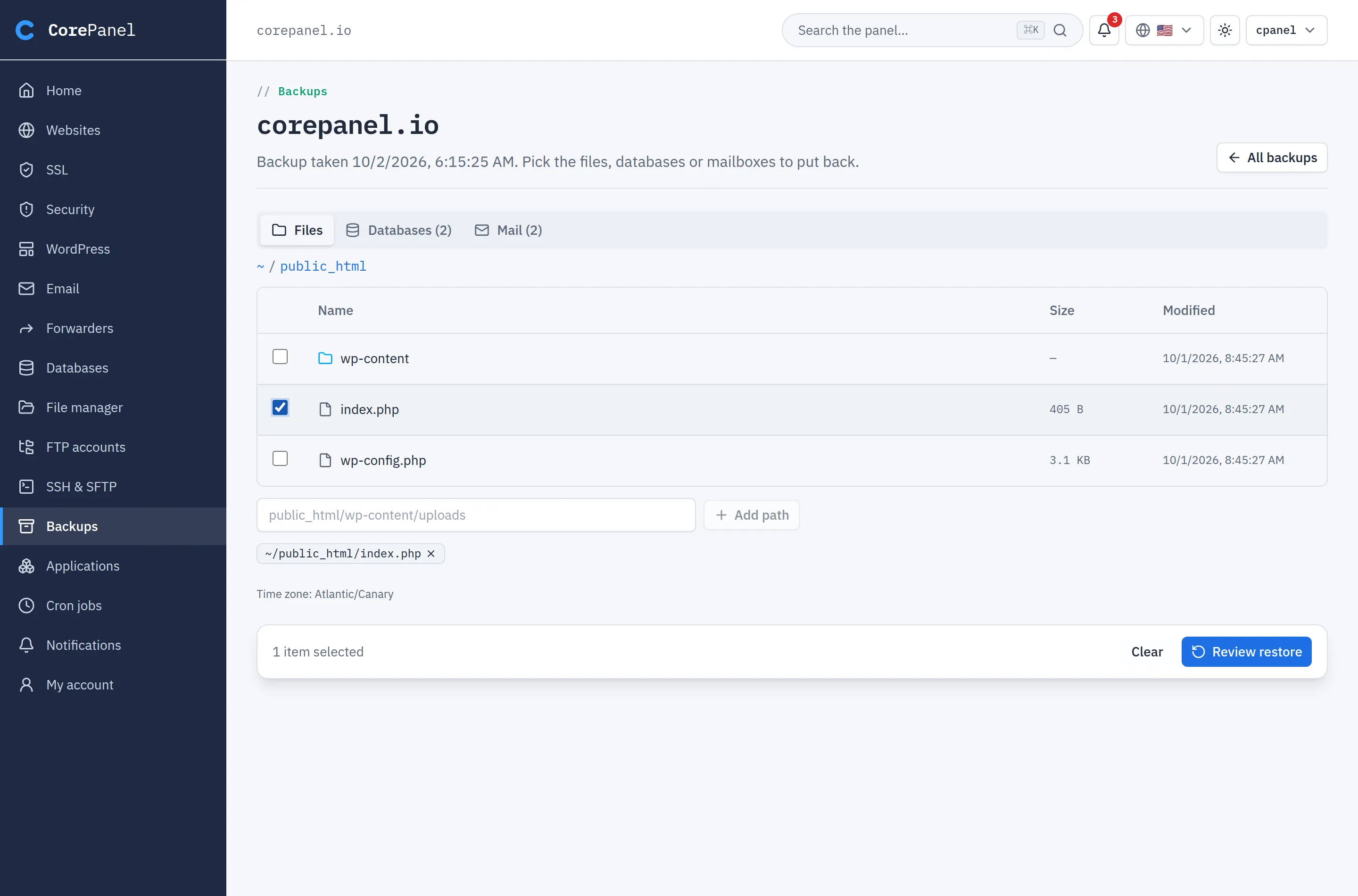This screenshot has height=896, width=1358.
Task: Go to Home in sidebar
Action: 113,90
